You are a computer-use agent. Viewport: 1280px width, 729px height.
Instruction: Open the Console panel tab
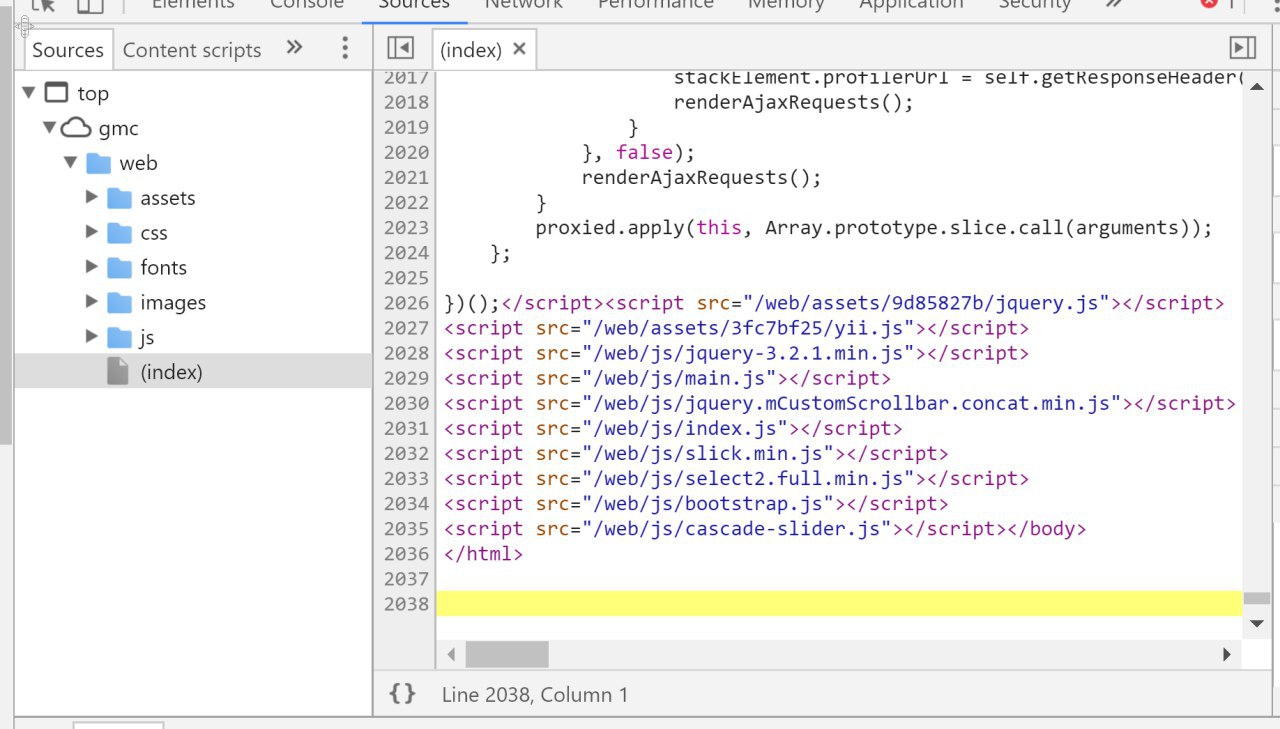pos(307,5)
